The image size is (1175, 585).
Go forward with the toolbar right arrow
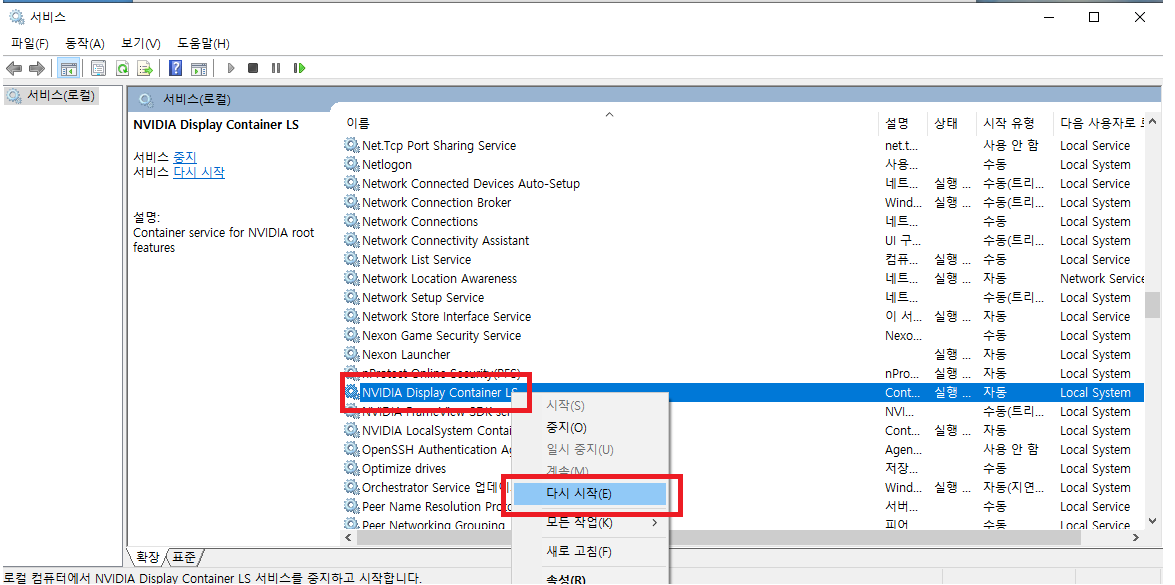(37, 68)
